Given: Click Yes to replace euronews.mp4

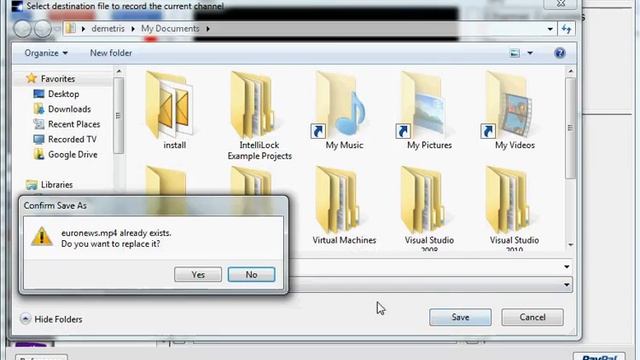Looking at the screenshot, I should 198,275.
